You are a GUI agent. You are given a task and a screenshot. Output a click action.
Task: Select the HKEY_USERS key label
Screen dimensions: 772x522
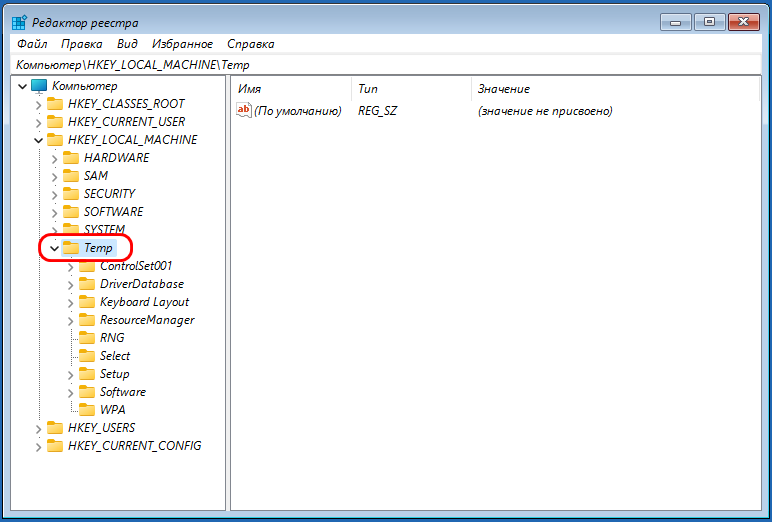click(x=101, y=428)
